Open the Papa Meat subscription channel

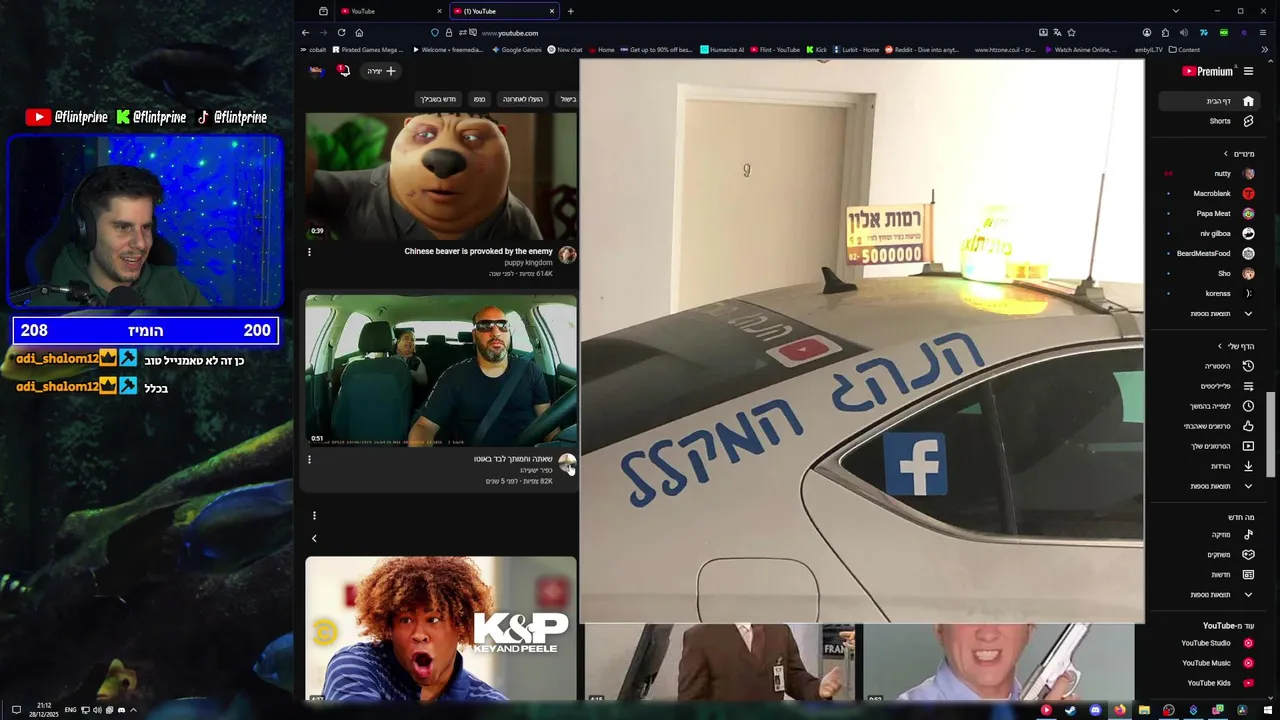click(1208, 214)
